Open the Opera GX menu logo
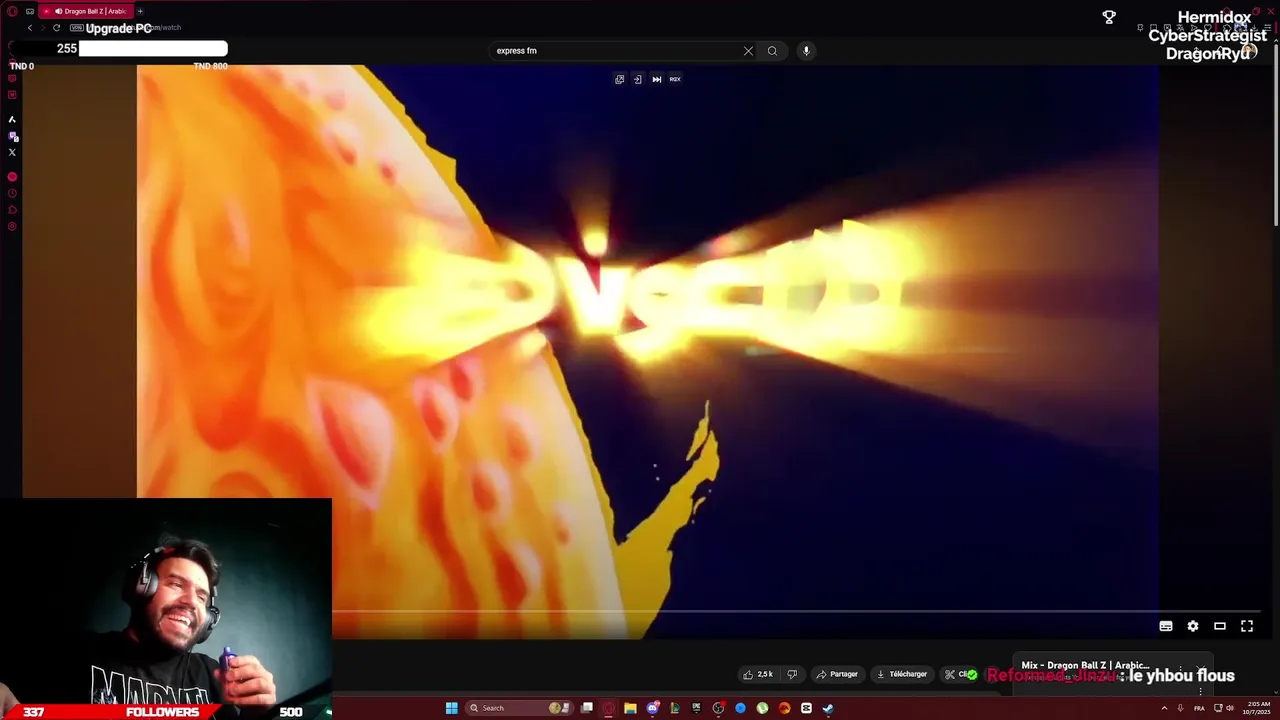This screenshot has height=720, width=1280. tap(12, 11)
